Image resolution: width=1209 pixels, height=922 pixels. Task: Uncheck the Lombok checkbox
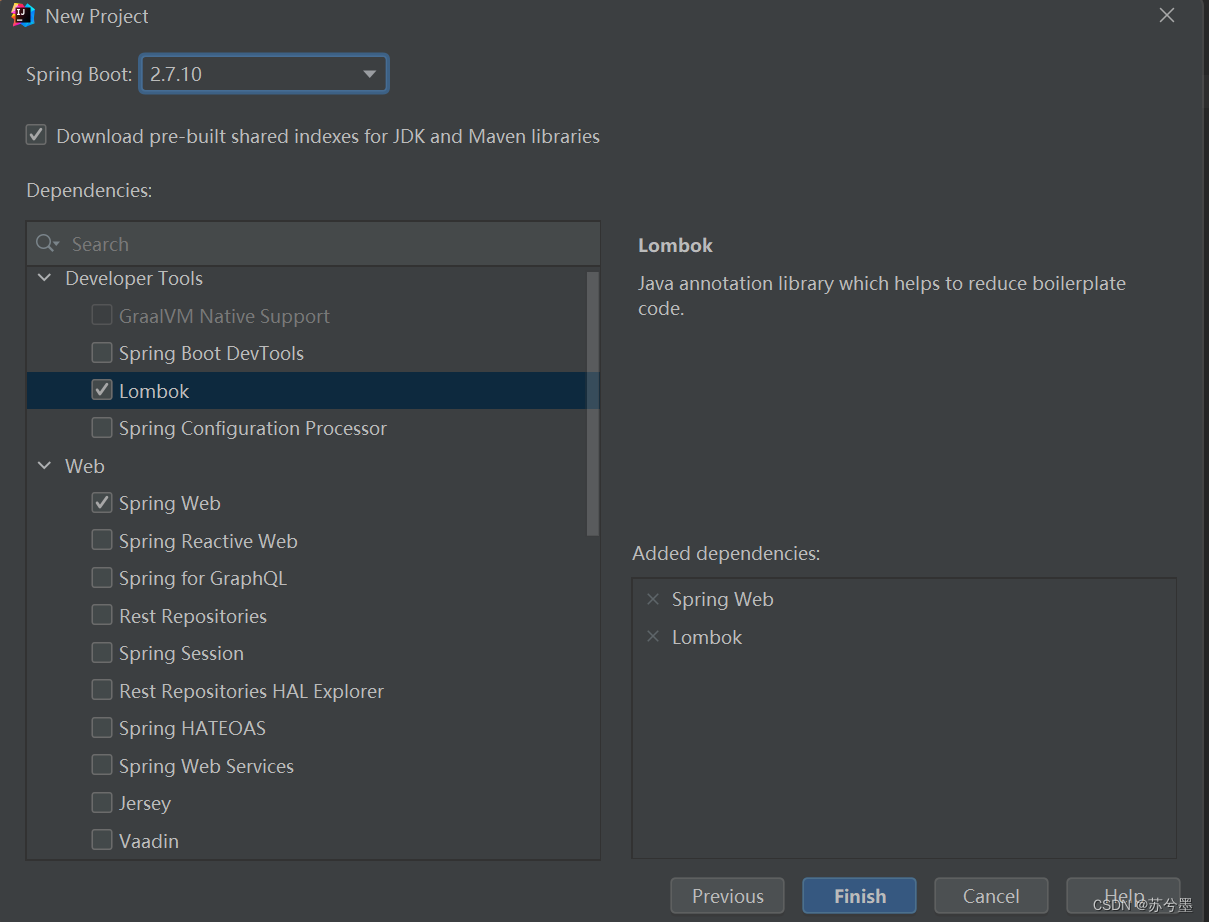point(102,391)
